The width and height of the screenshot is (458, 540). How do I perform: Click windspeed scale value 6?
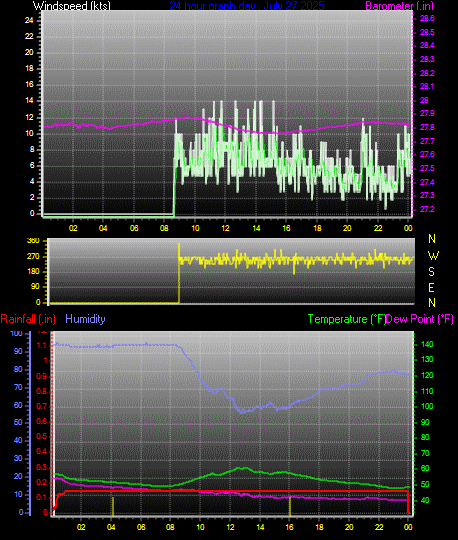(x=32, y=165)
